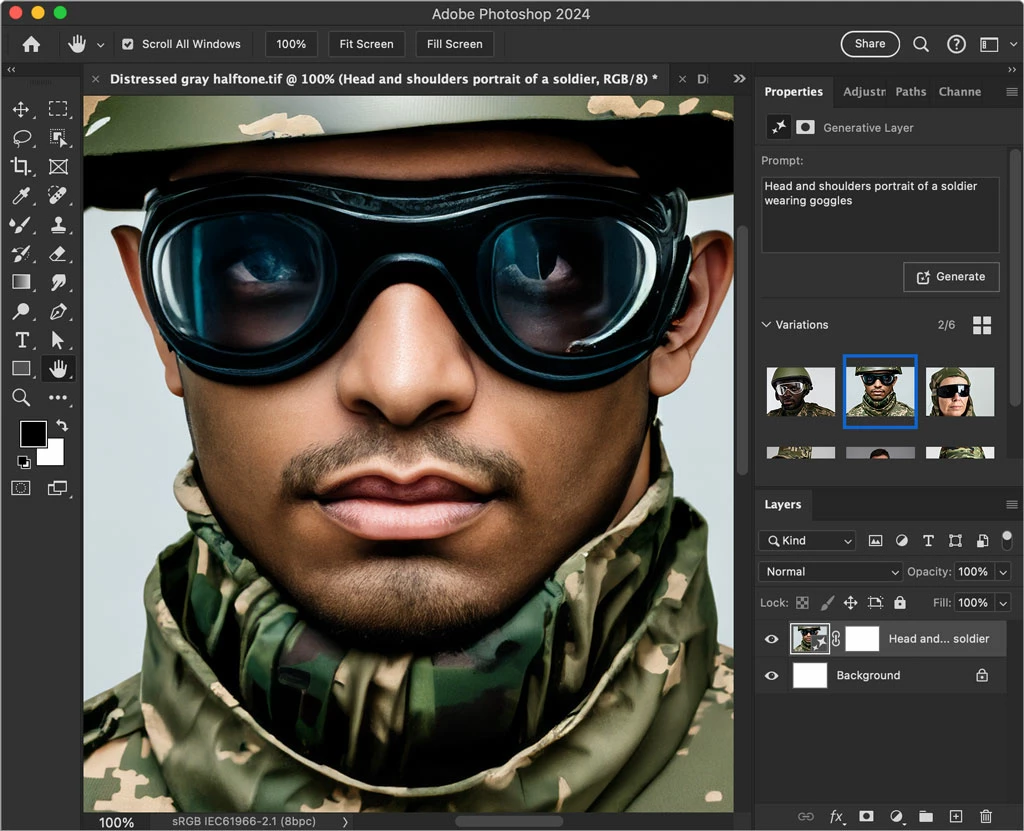
Task: Toggle the Scroll All Windows checkbox
Action: 128,44
